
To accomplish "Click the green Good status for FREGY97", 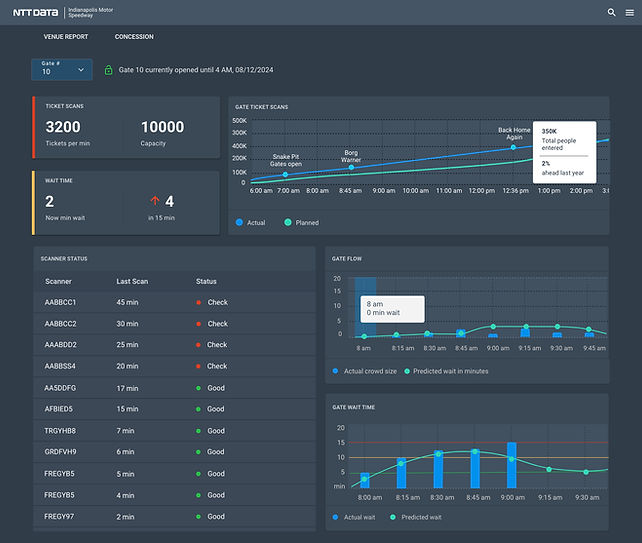I will [x=210, y=516].
